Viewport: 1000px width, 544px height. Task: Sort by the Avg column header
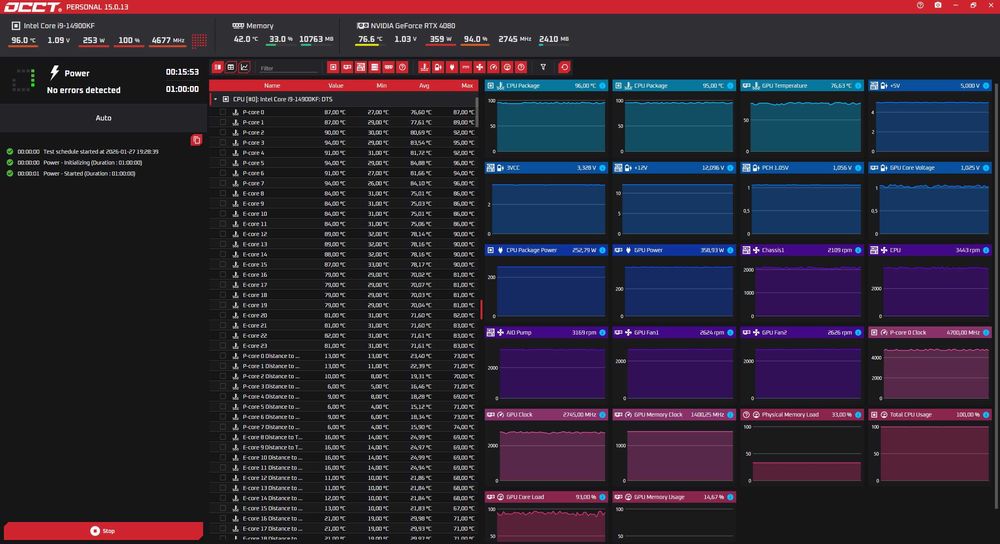click(x=424, y=85)
